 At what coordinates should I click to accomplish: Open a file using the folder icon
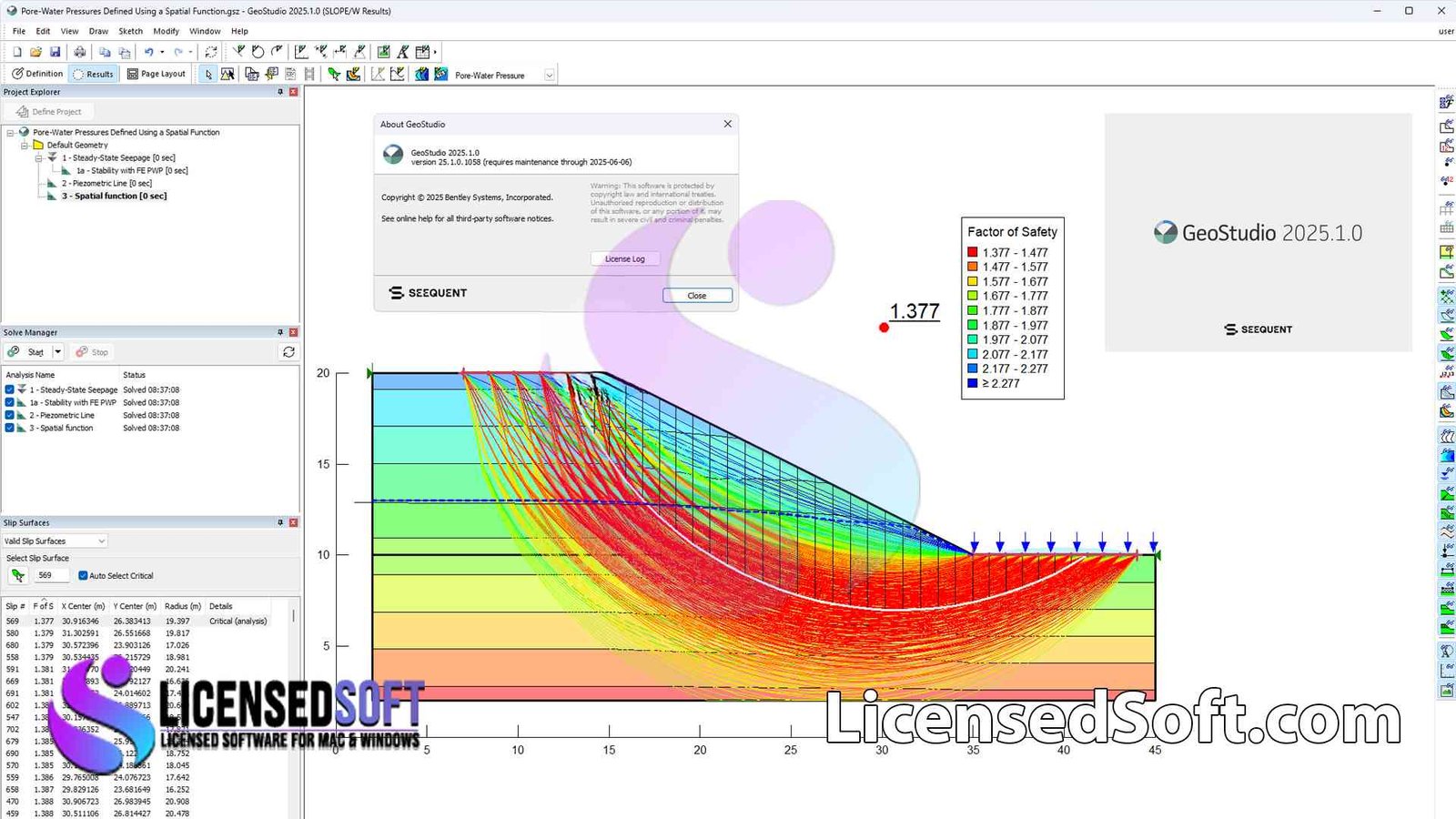(35, 52)
